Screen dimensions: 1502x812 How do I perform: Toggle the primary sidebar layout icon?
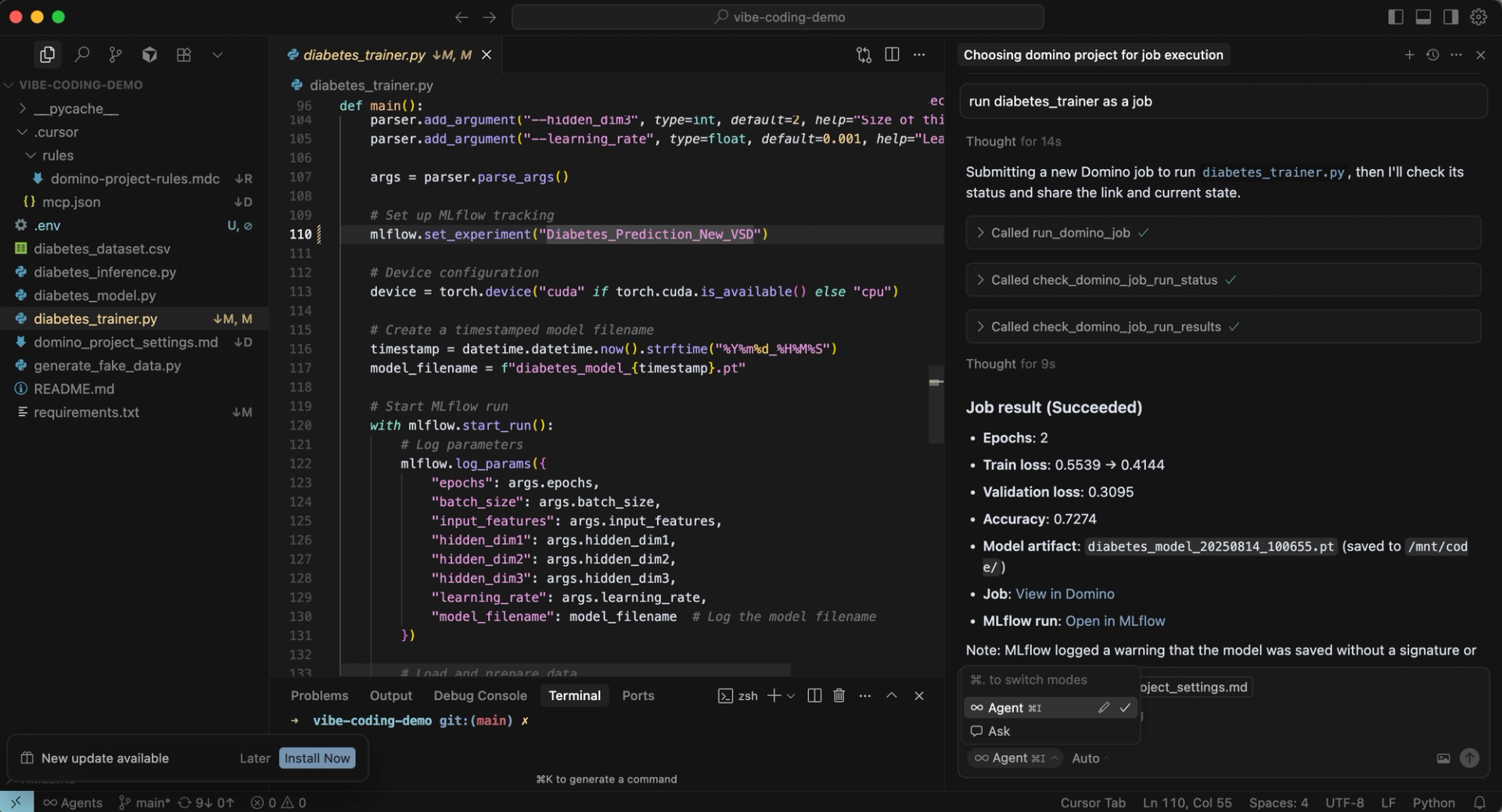(x=1396, y=17)
